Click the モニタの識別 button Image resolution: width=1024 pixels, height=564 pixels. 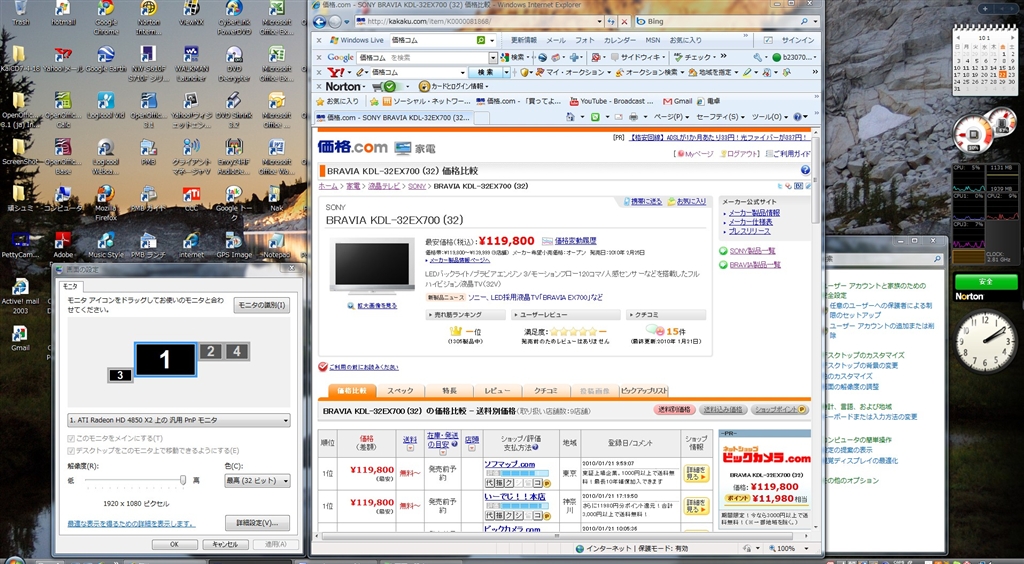pos(261,306)
